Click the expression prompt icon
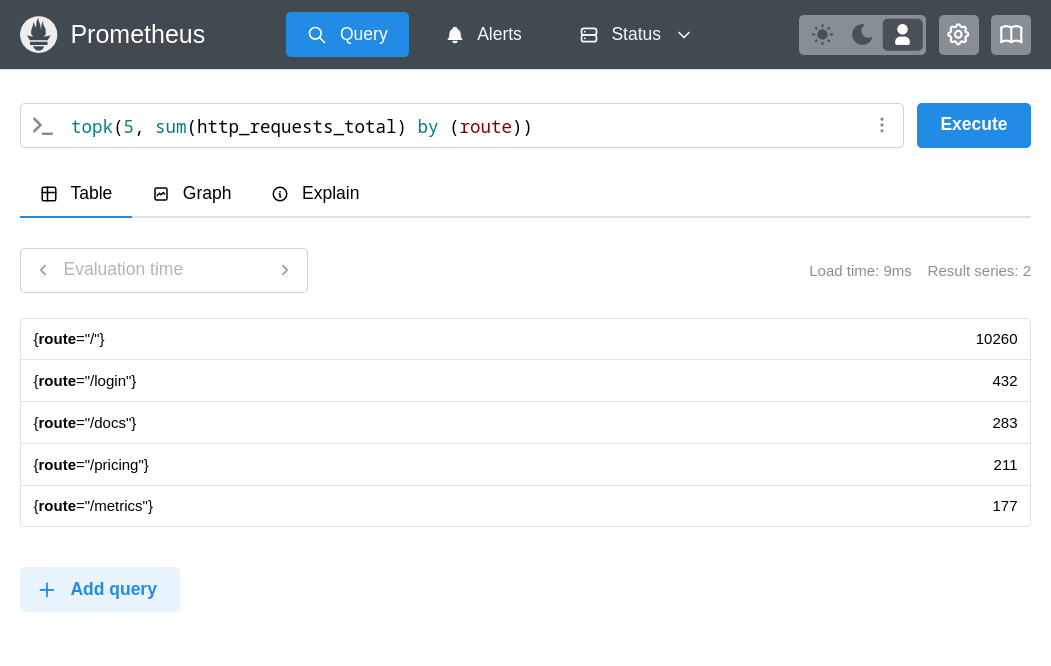This screenshot has height=666, width=1051. [43, 126]
